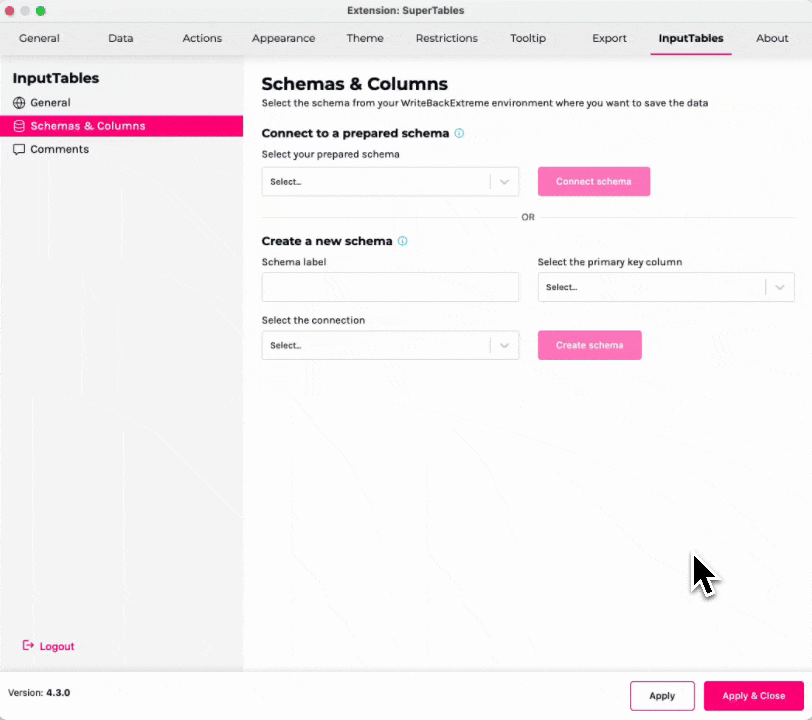Expand the primary key column dropdown
812x720 pixels.
click(666, 287)
